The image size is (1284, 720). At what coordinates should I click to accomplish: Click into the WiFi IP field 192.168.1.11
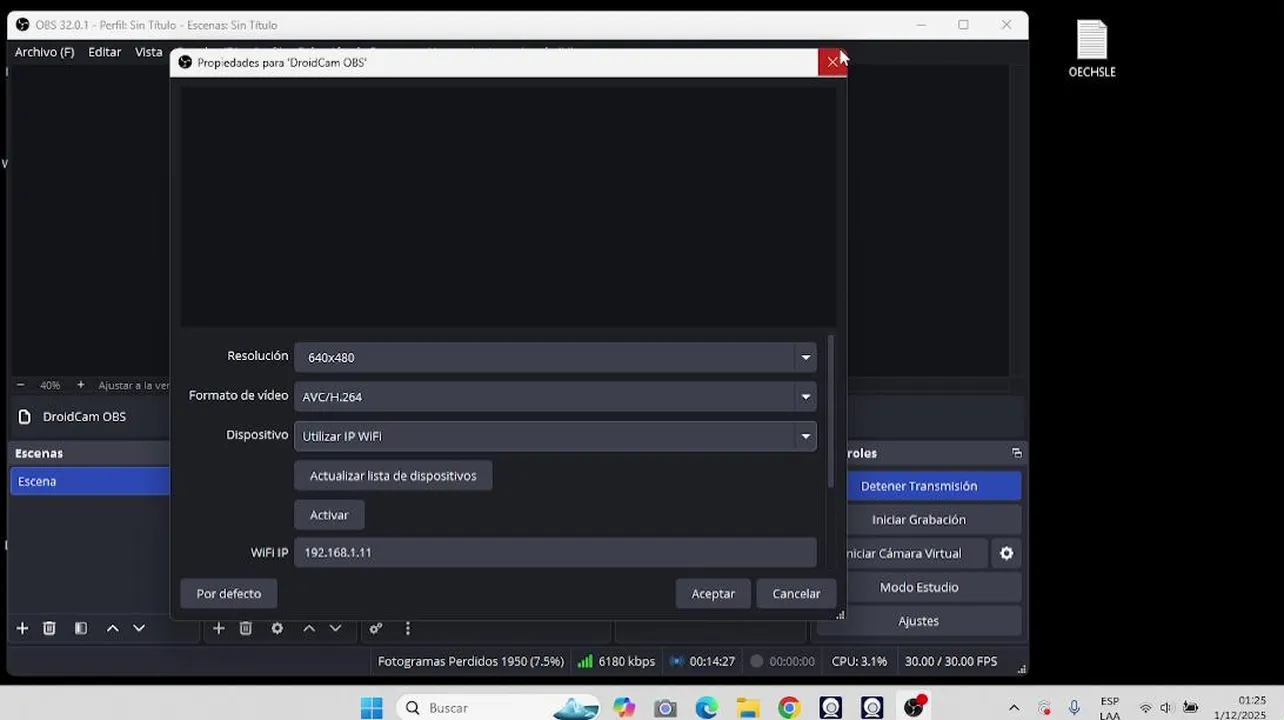[555, 552]
